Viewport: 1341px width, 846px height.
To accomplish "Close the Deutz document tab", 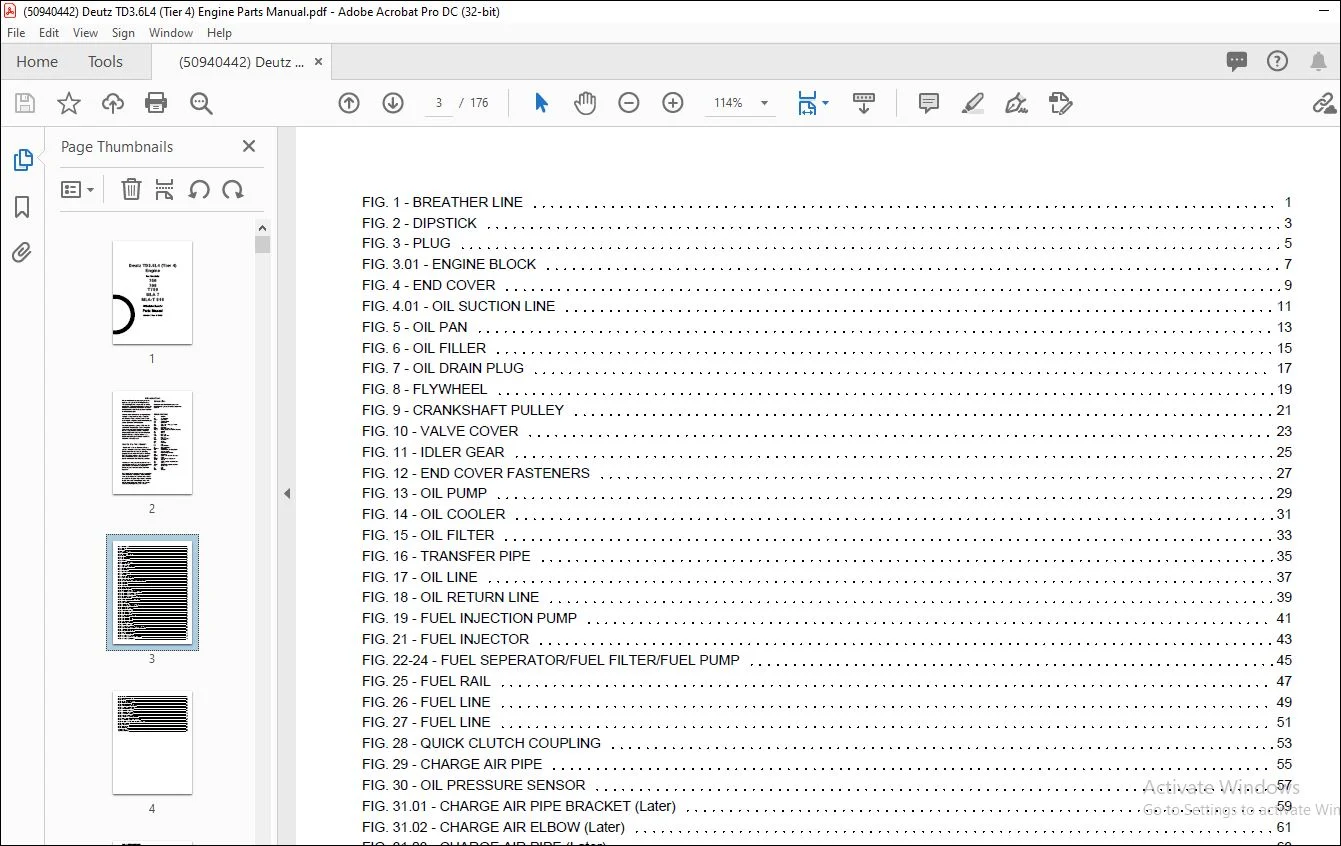I will 318,62.
